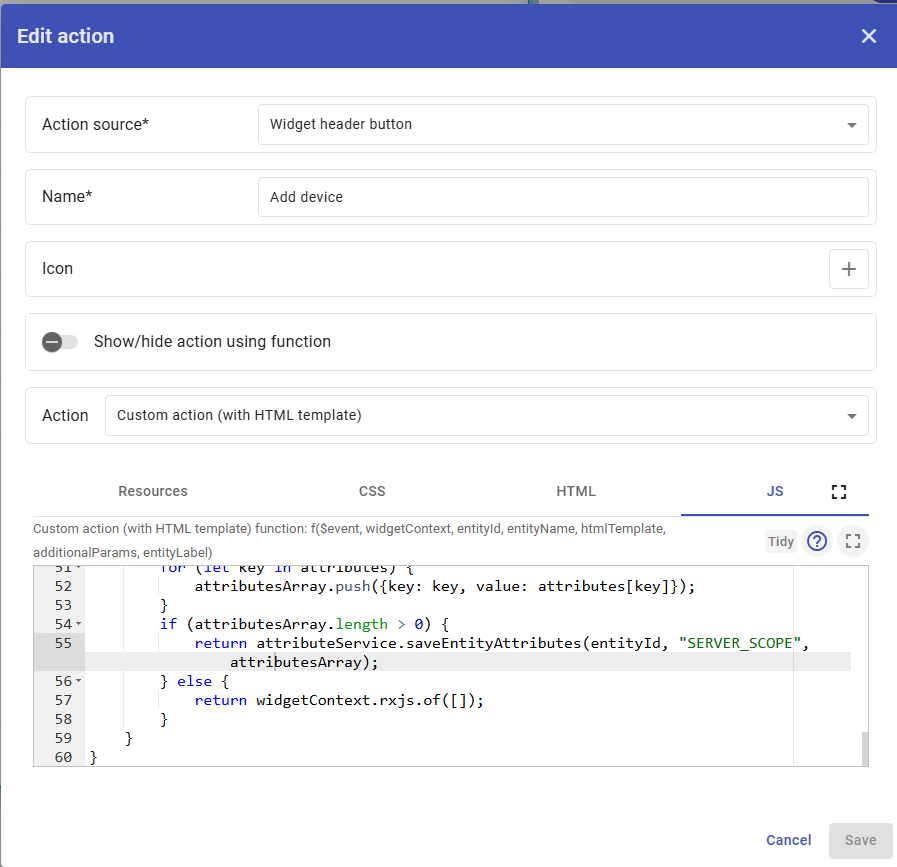
Task: Toggle code editor fullscreen next to help
Action: click(852, 541)
